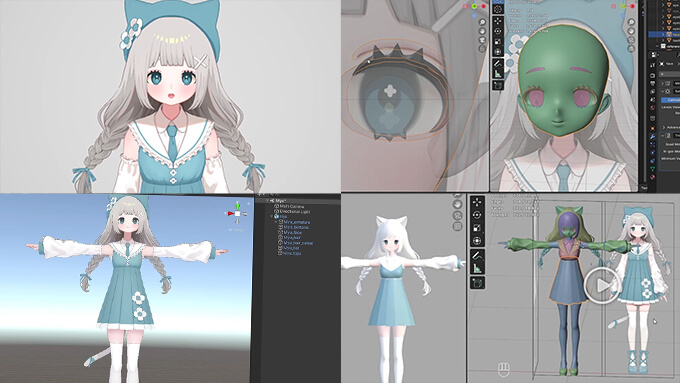
Task: Click the zoom magnifier icon in the eye close-up viewport
Action: 482,22
